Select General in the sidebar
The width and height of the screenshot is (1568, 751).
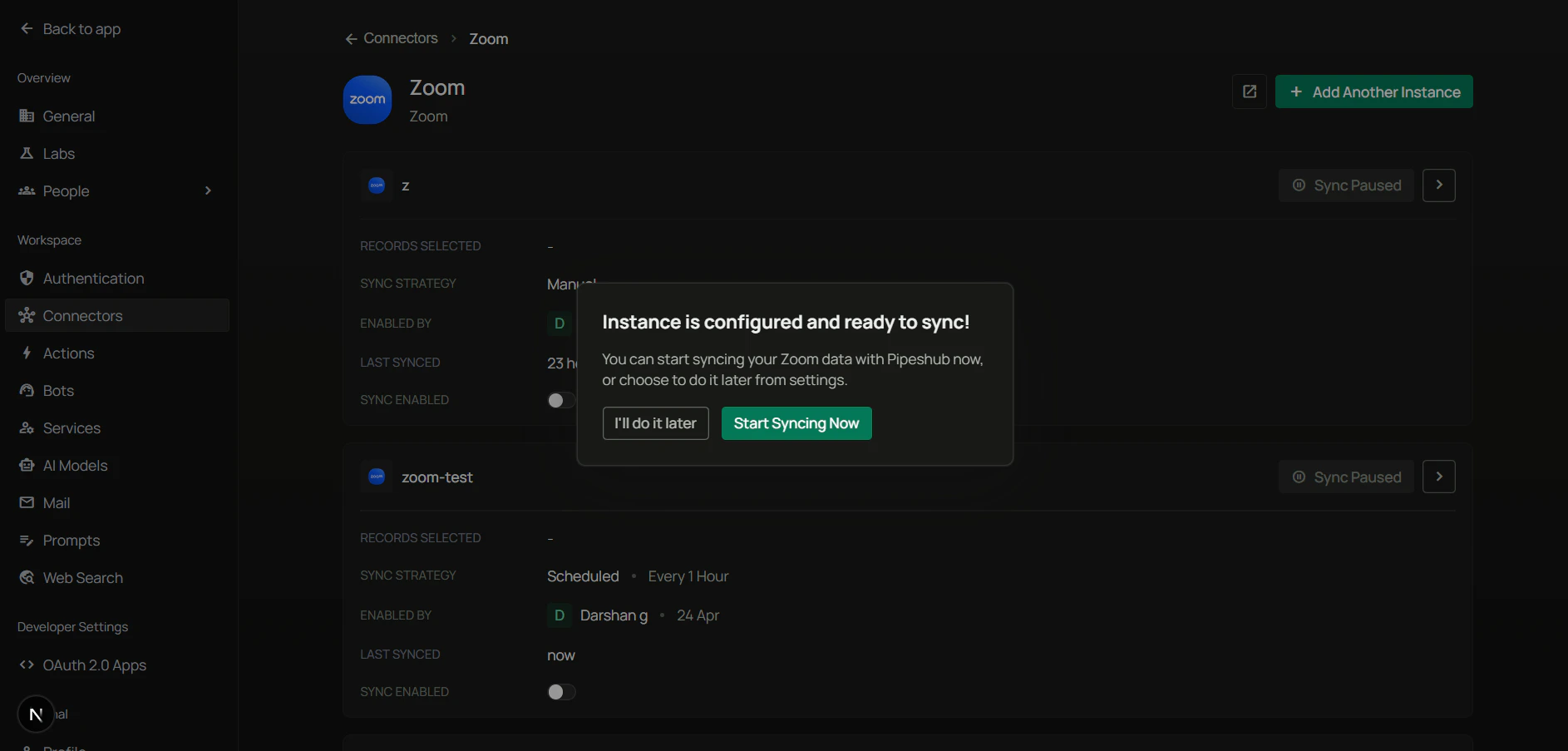pyautogui.click(x=117, y=116)
